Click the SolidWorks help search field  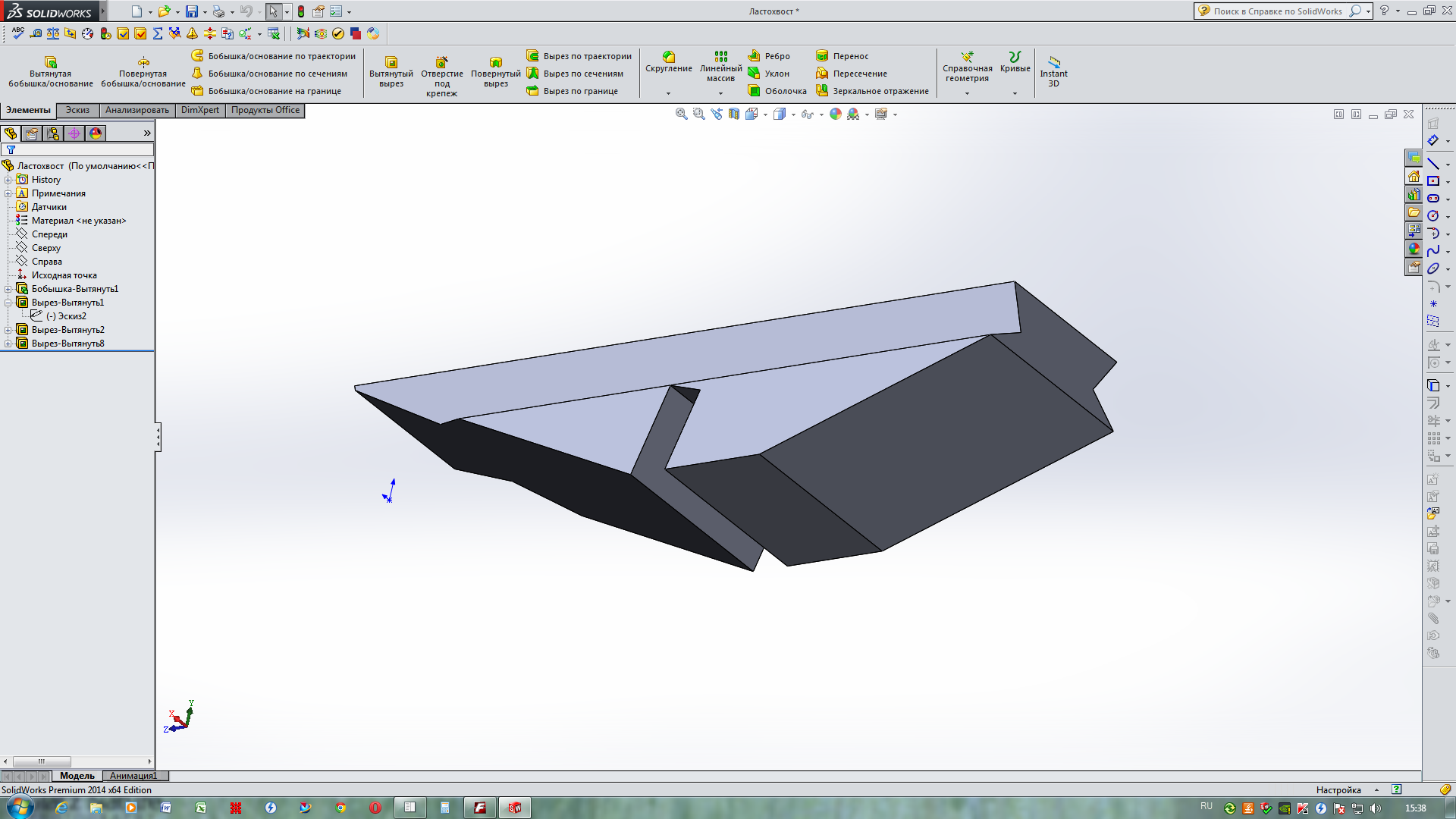click(1277, 11)
